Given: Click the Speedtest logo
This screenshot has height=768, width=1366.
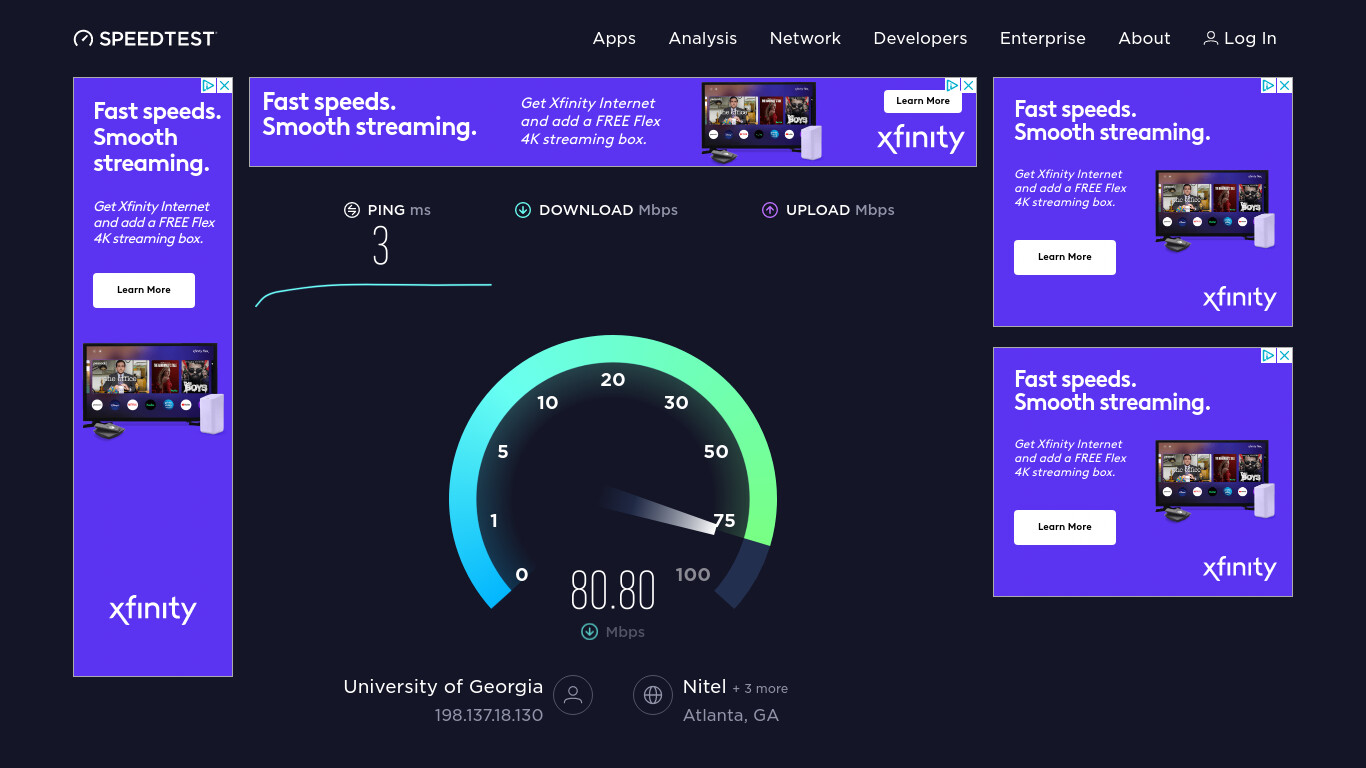Looking at the screenshot, I should (145, 38).
